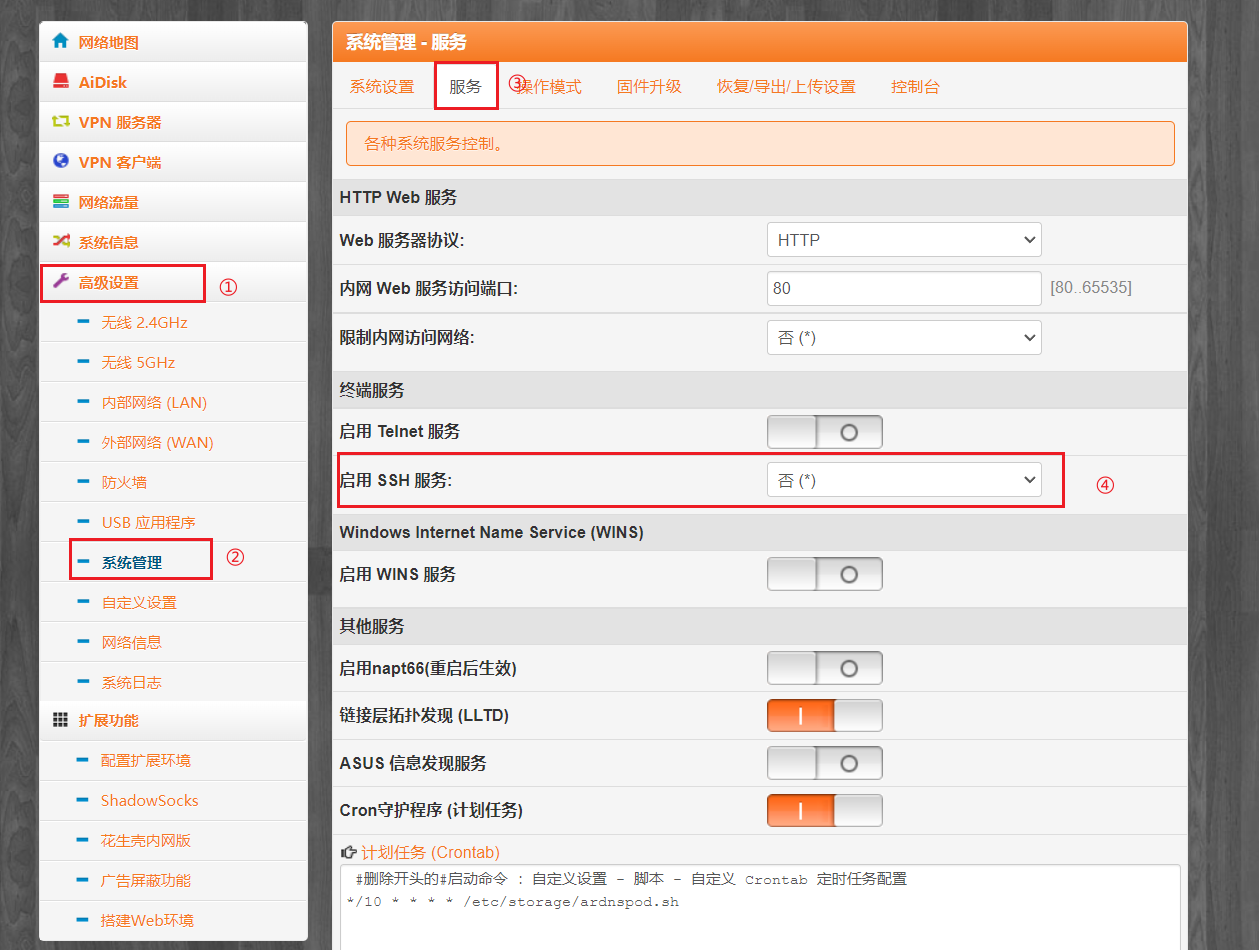
Task: Switch to the 固件升级 tab
Action: [x=648, y=86]
